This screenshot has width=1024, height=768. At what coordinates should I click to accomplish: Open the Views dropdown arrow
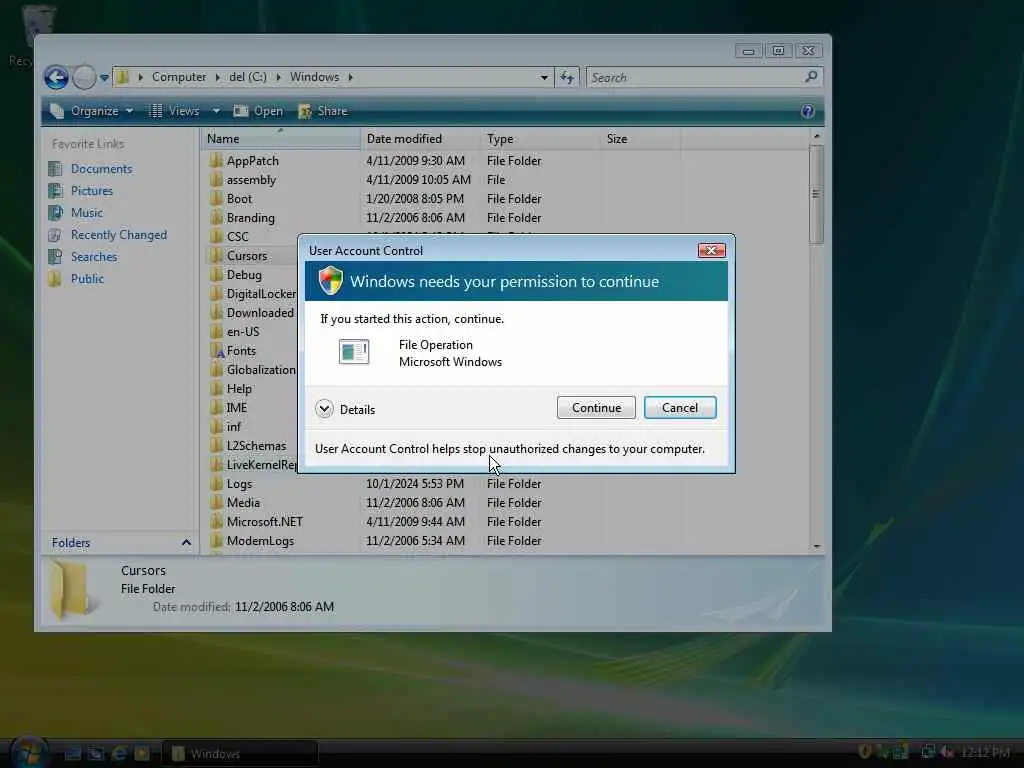click(216, 111)
